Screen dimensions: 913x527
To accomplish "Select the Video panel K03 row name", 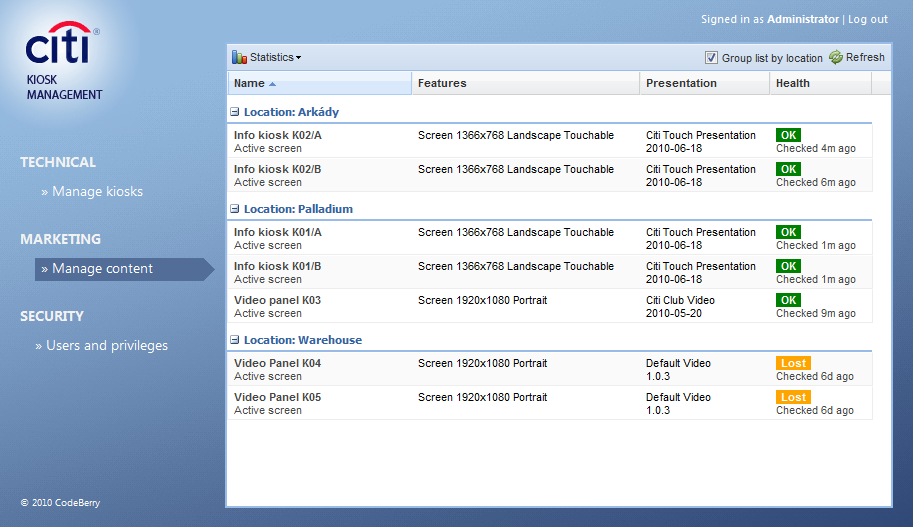I will 277,300.
